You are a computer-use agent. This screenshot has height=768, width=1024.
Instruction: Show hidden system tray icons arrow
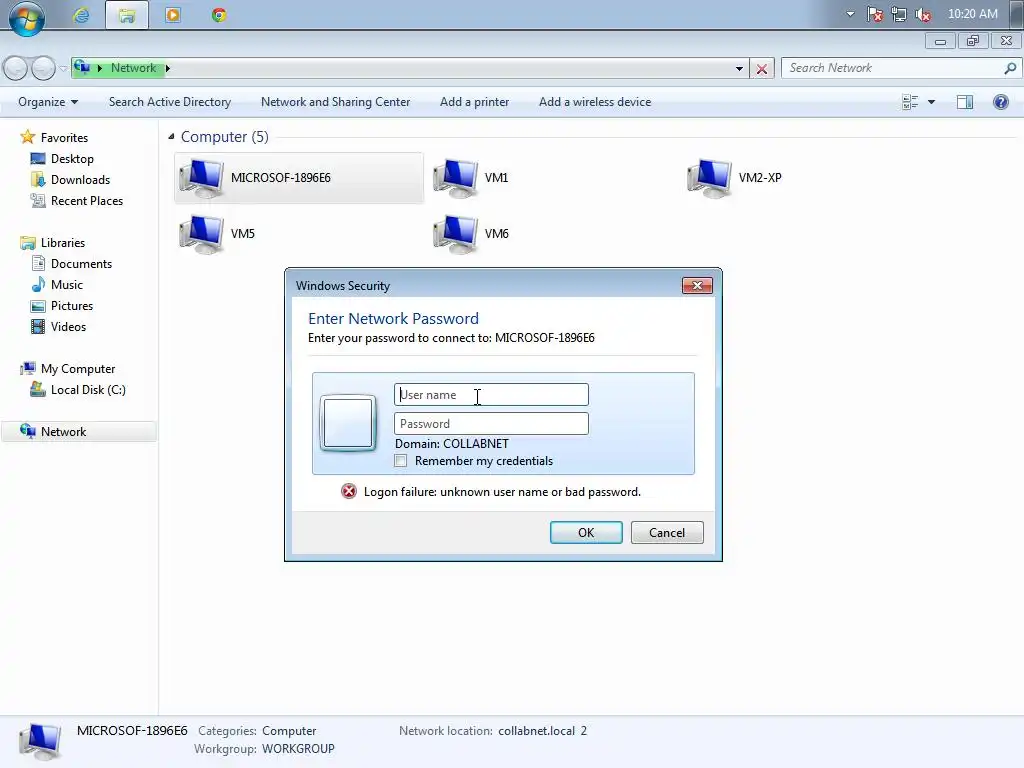850,14
